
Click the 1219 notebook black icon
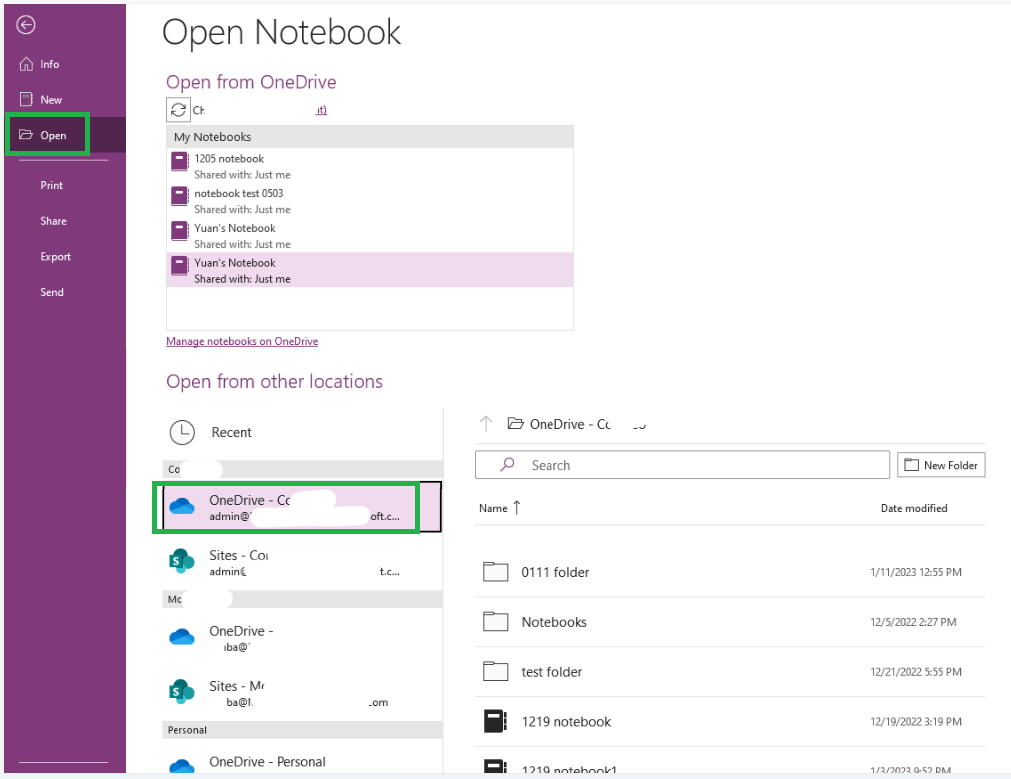495,721
